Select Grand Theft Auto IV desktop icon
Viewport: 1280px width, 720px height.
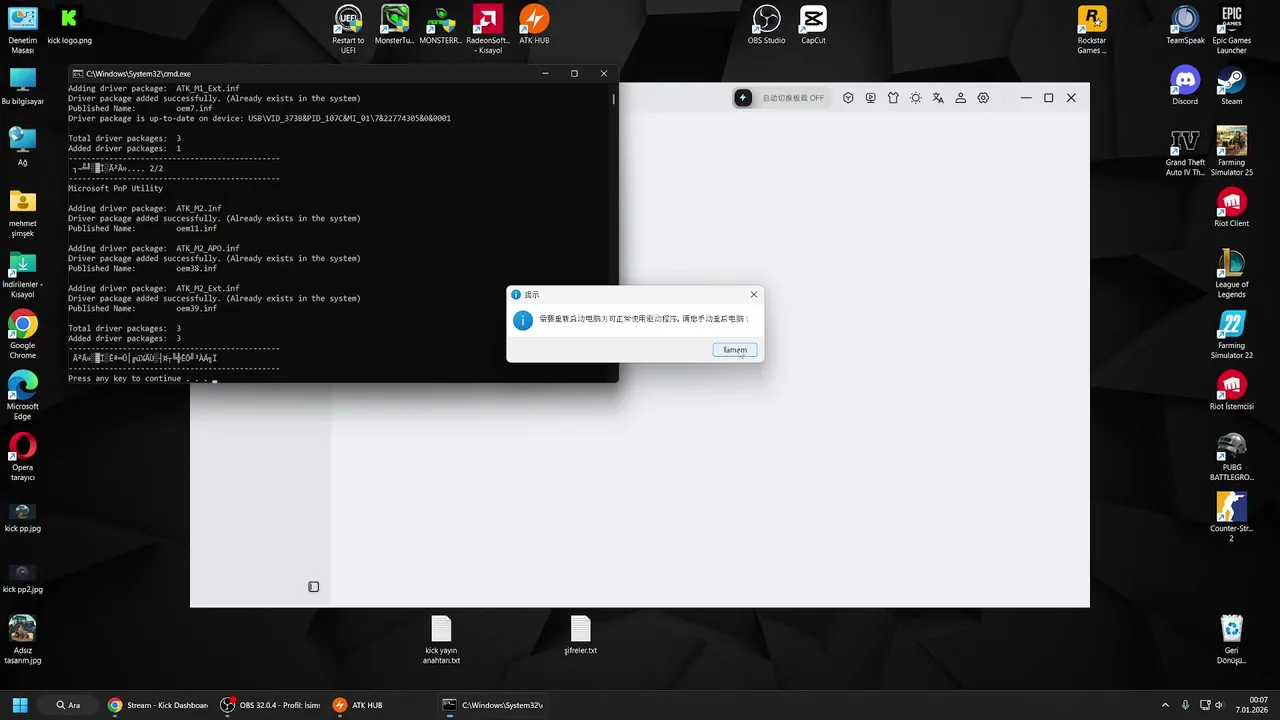click(1185, 152)
